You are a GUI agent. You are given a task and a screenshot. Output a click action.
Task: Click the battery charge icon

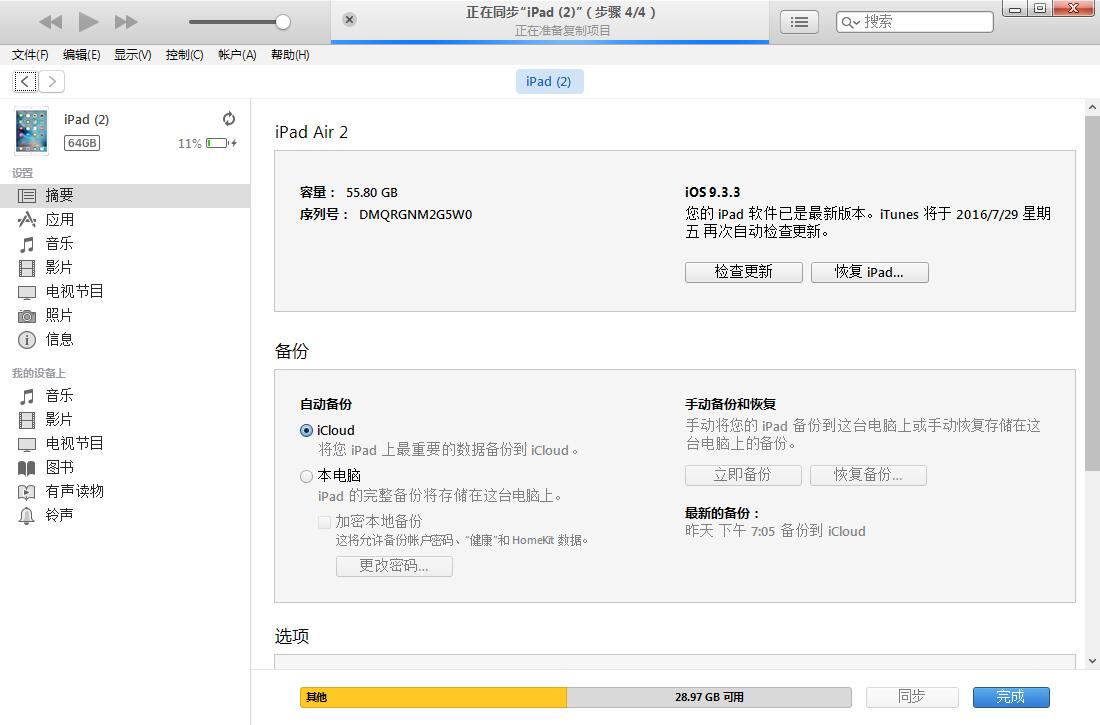[x=221, y=143]
